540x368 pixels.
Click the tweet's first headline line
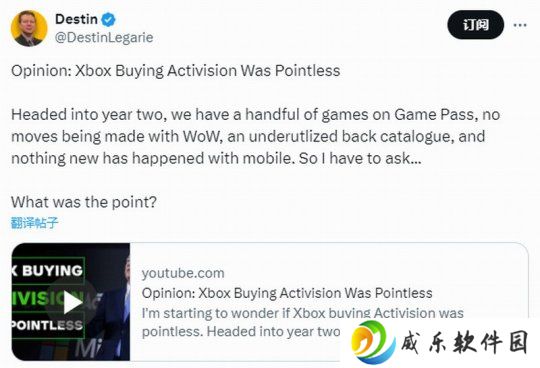click(176, 71)
